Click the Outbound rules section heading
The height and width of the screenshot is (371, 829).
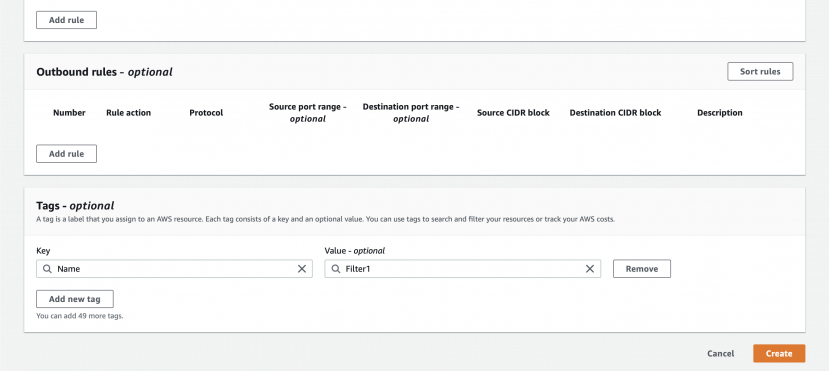104,72
